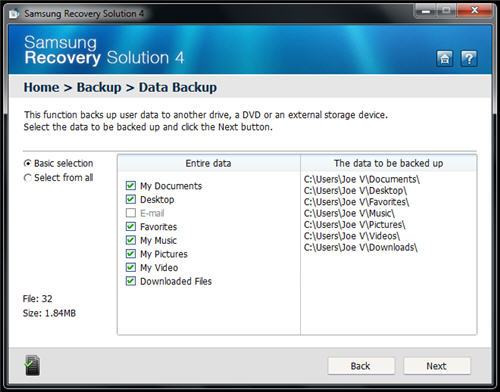
Task: Select the C:\Users\Joe V\Documents\ path
Action: click(x=362, y=179)
